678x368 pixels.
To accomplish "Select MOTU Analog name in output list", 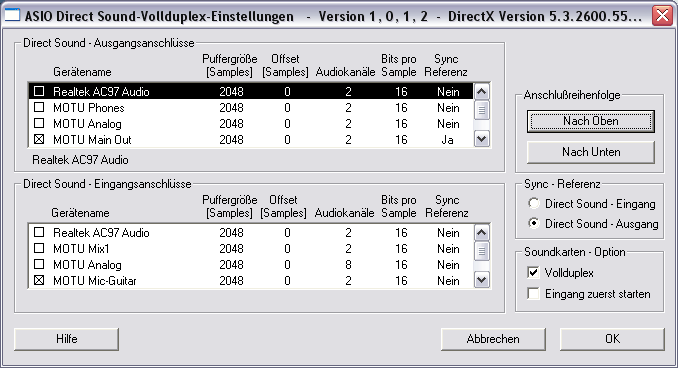I will [x=87, y=124].
